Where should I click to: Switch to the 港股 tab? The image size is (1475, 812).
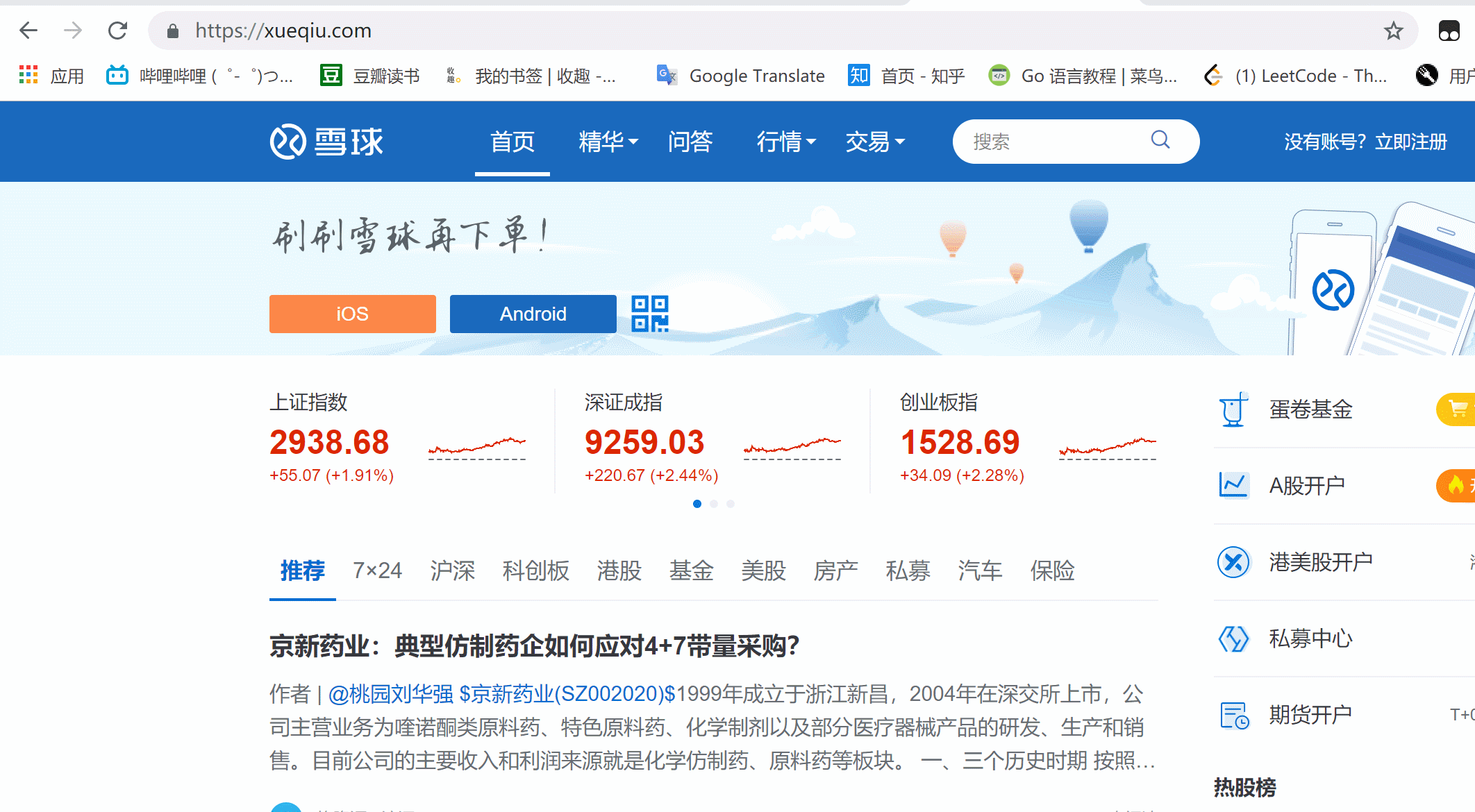coord(619,570)
